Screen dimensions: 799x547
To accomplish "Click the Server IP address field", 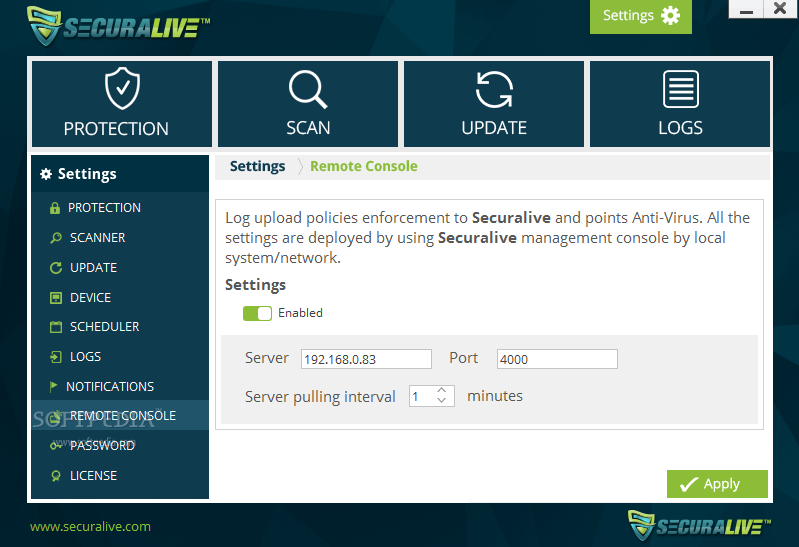I will coord(366,359).
